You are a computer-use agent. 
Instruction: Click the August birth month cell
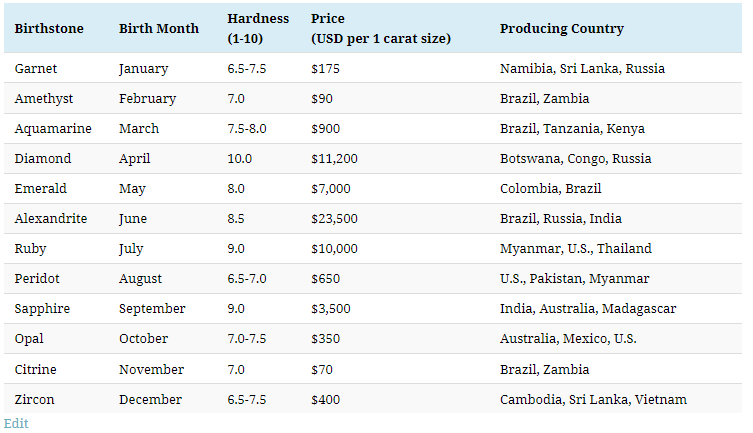pos(140,279)
